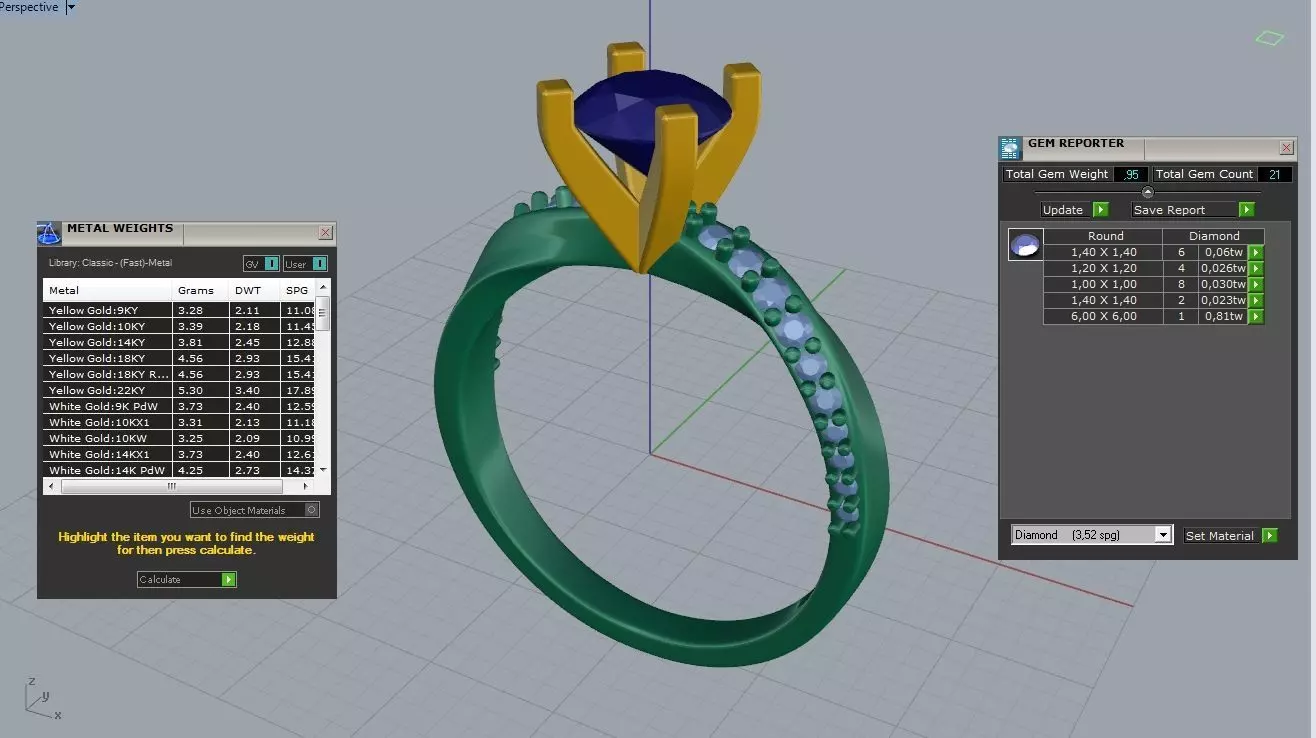This screenshot has height=738, width=1316.
Task: Click the 6,00 X 6,00 gem size cell
Action: [1104, 316]
